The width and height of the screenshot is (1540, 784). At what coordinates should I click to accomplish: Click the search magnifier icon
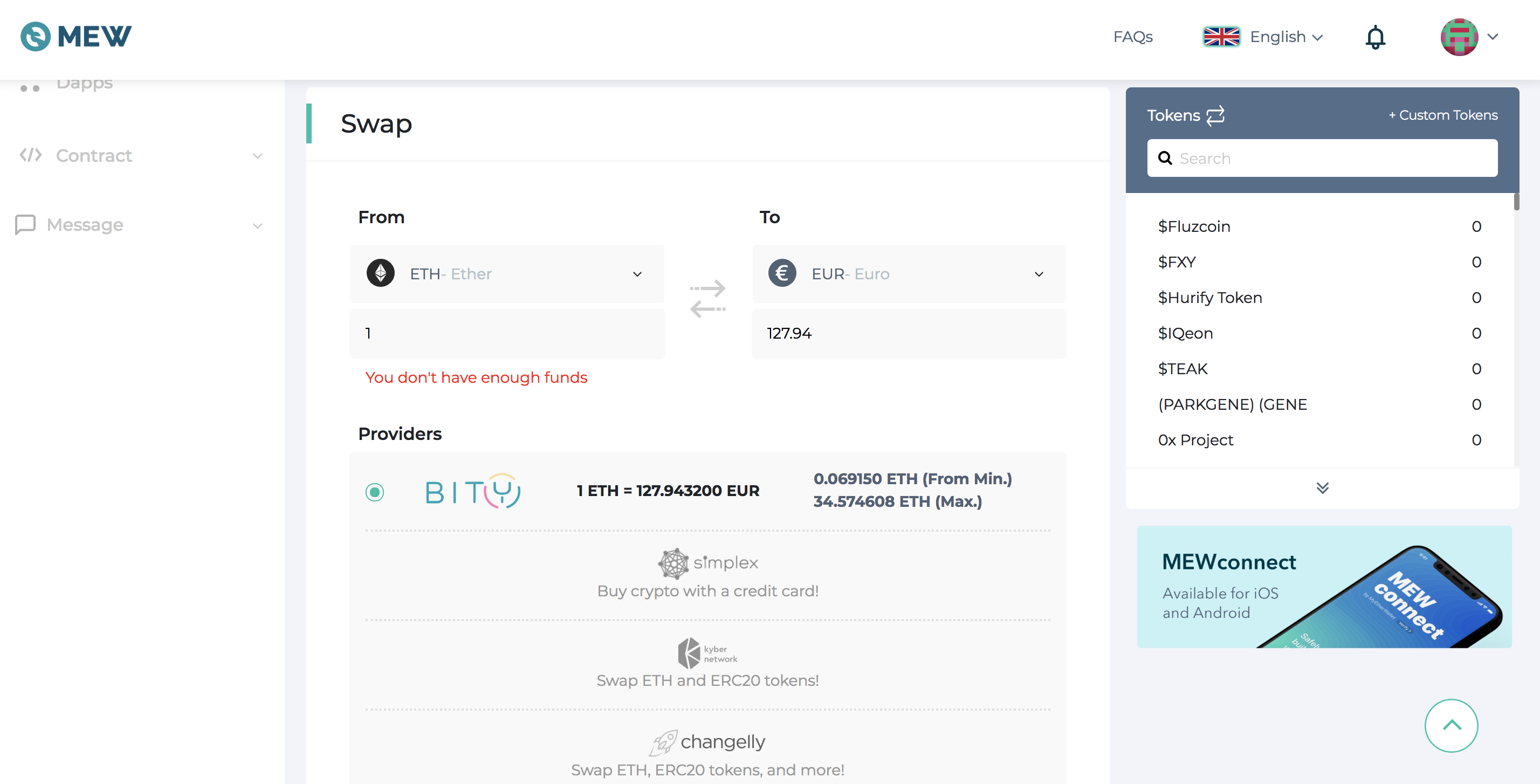1165,158
